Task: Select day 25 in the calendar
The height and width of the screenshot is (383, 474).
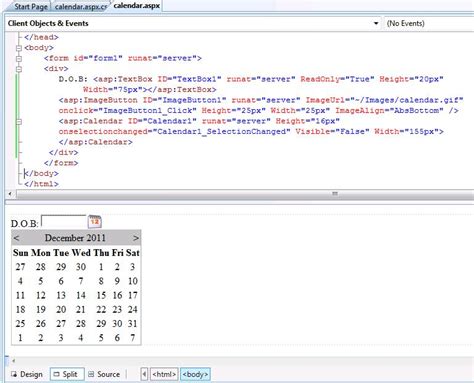Action: (x=20, y=324)
